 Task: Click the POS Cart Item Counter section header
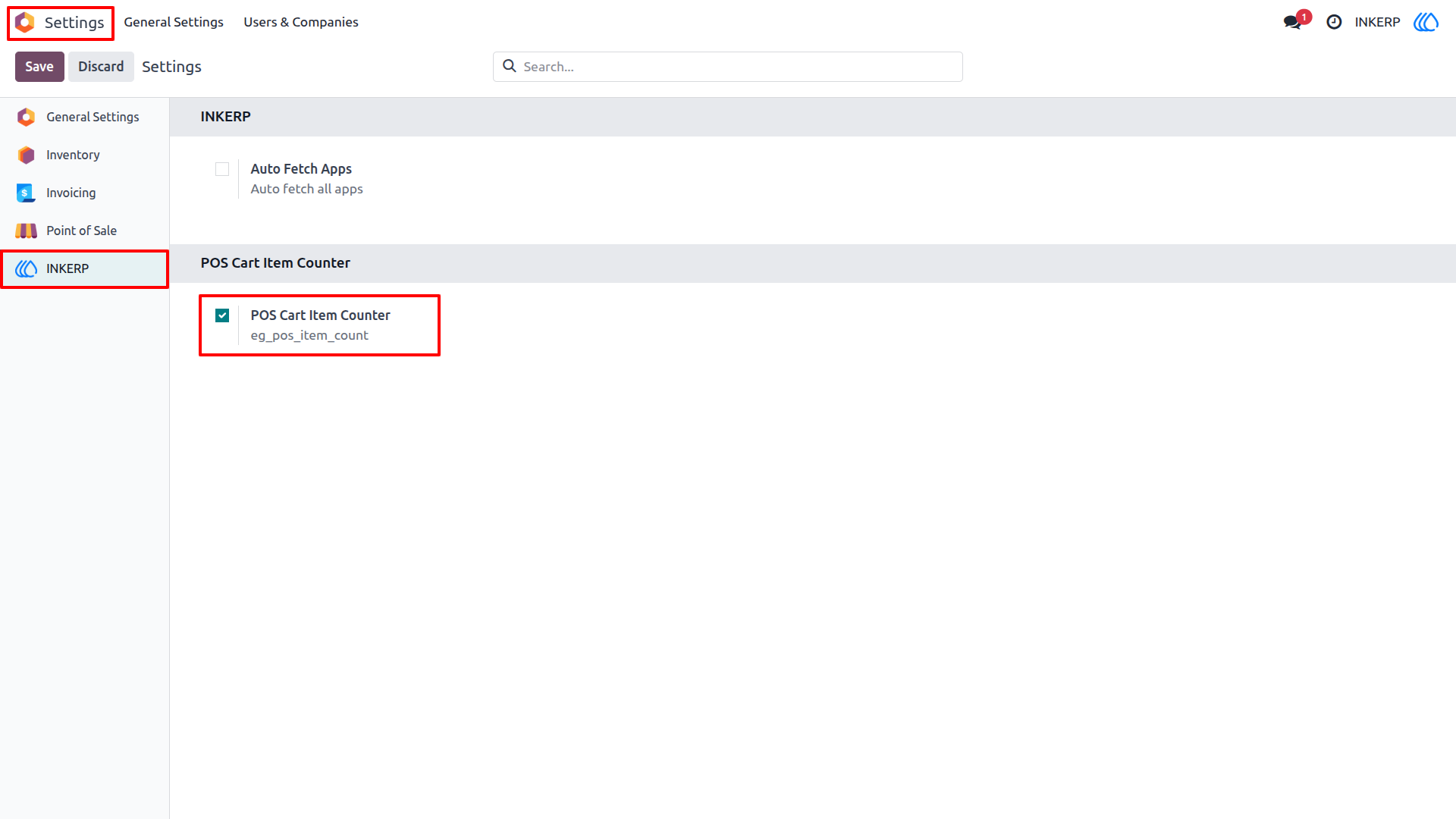click(x=275, y=263)
